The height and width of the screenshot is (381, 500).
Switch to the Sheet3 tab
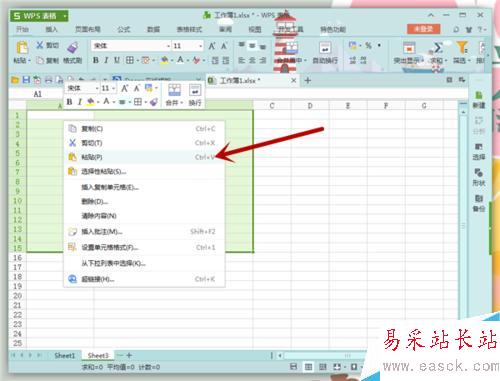pos(98,355)
